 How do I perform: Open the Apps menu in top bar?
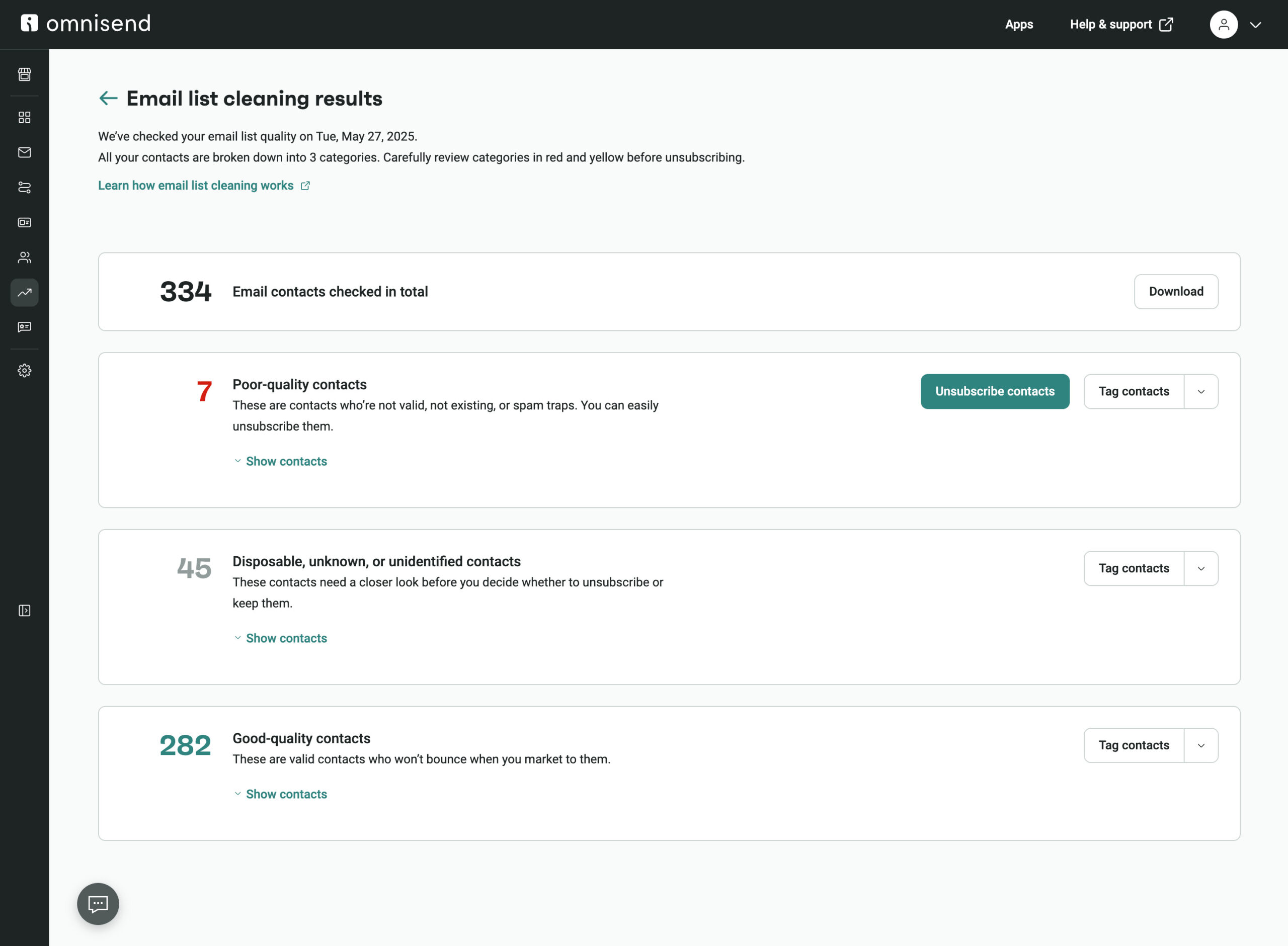click(x=1019, y=25)
